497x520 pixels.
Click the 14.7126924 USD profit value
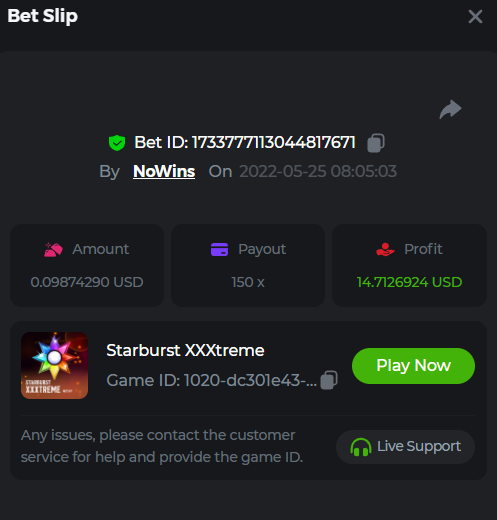point(409,282)
